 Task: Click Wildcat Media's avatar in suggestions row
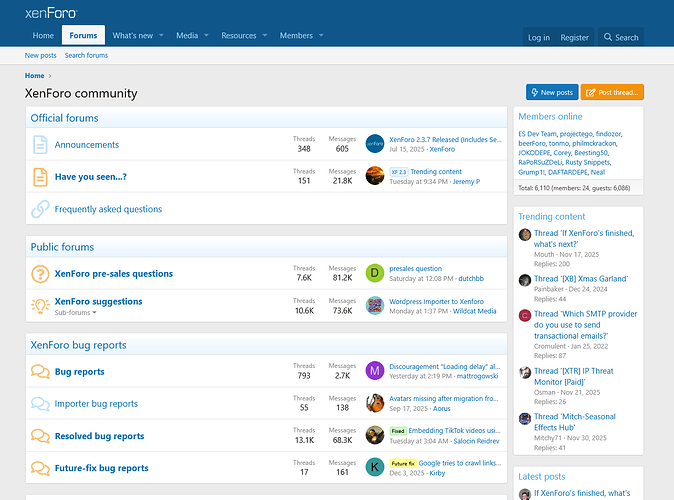[375, 306]
